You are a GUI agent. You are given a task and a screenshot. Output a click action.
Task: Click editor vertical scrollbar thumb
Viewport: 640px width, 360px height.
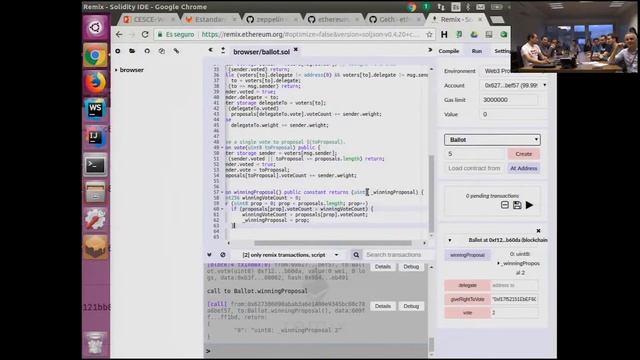pyautogui.click(x=431, y=193)
